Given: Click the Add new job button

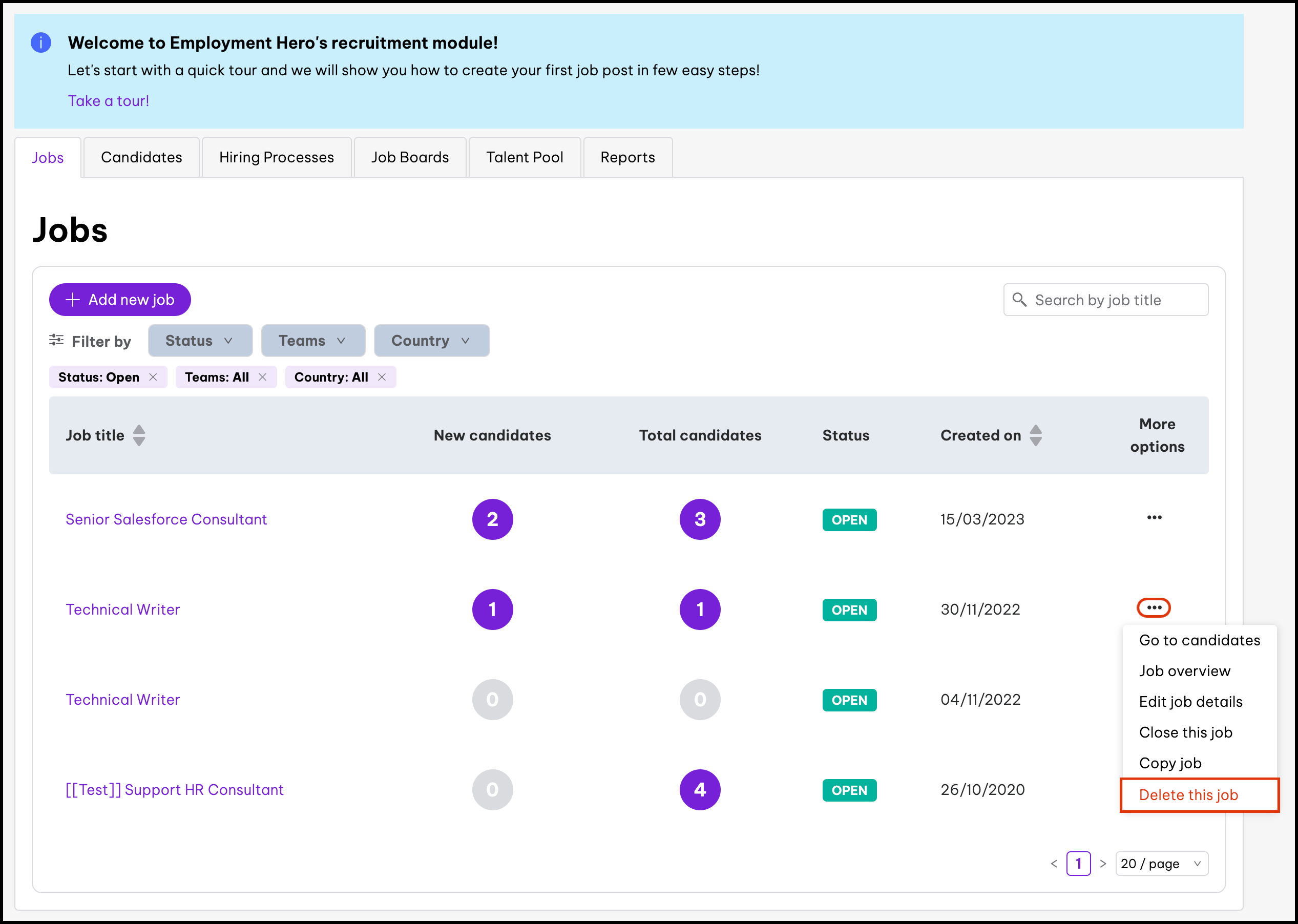Looking at the screenshot, I should pyautogui.click(x=120, y=300).
